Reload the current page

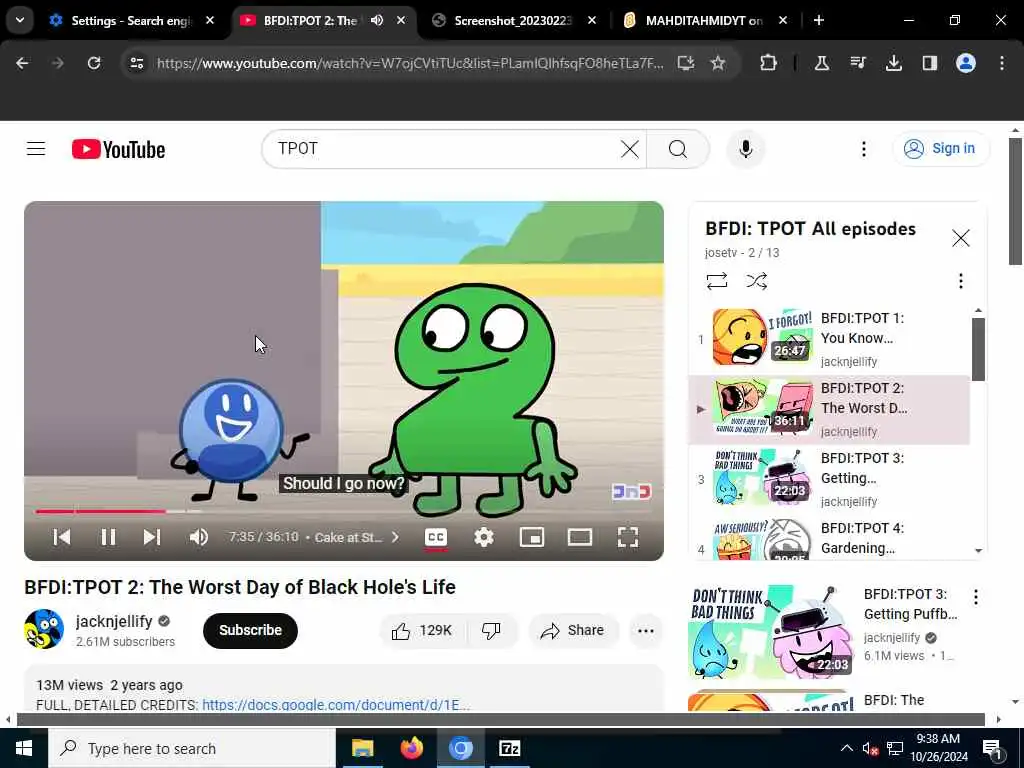[94, 63]
